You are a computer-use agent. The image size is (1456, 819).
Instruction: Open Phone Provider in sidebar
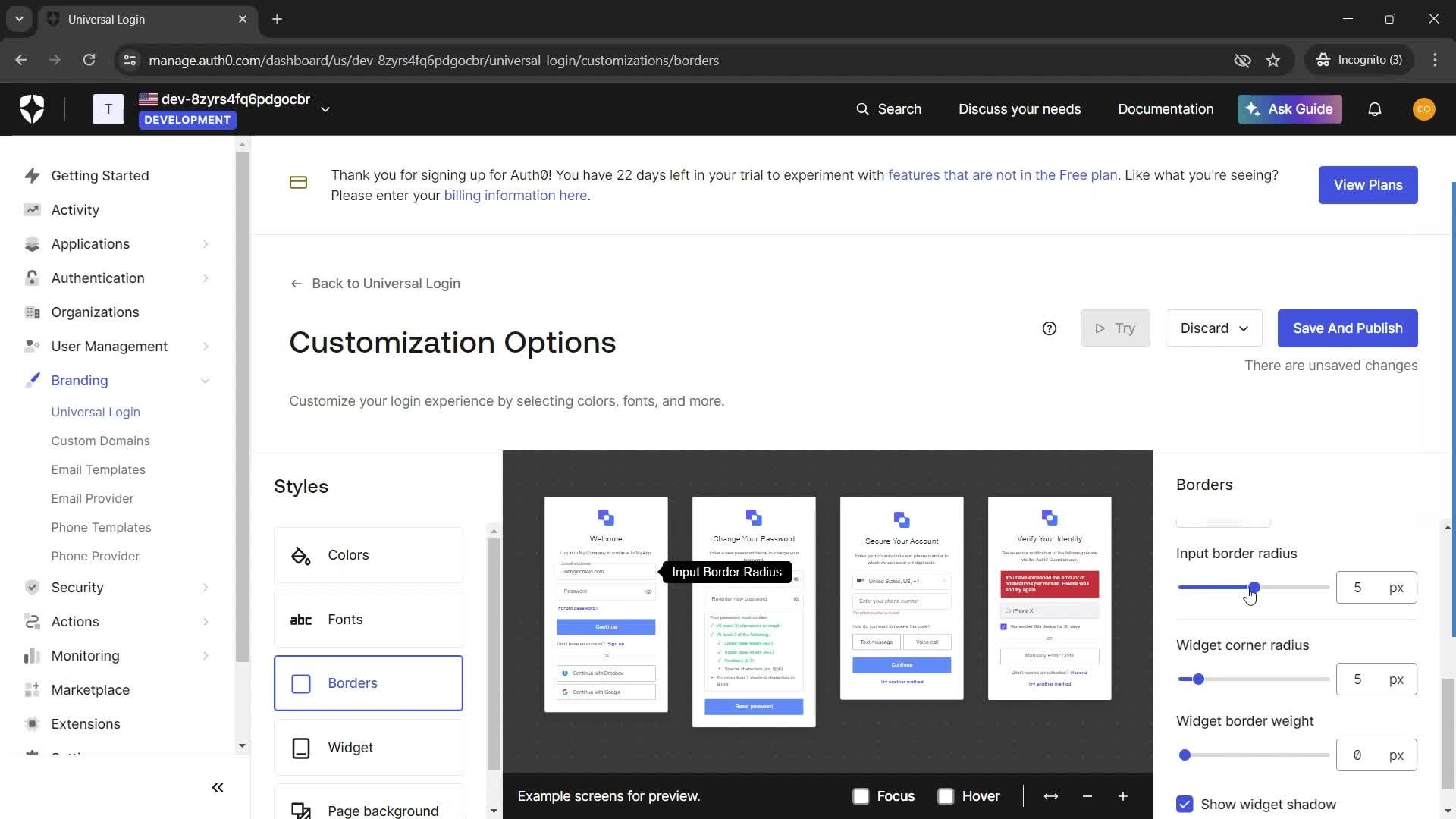coord(95,556)
